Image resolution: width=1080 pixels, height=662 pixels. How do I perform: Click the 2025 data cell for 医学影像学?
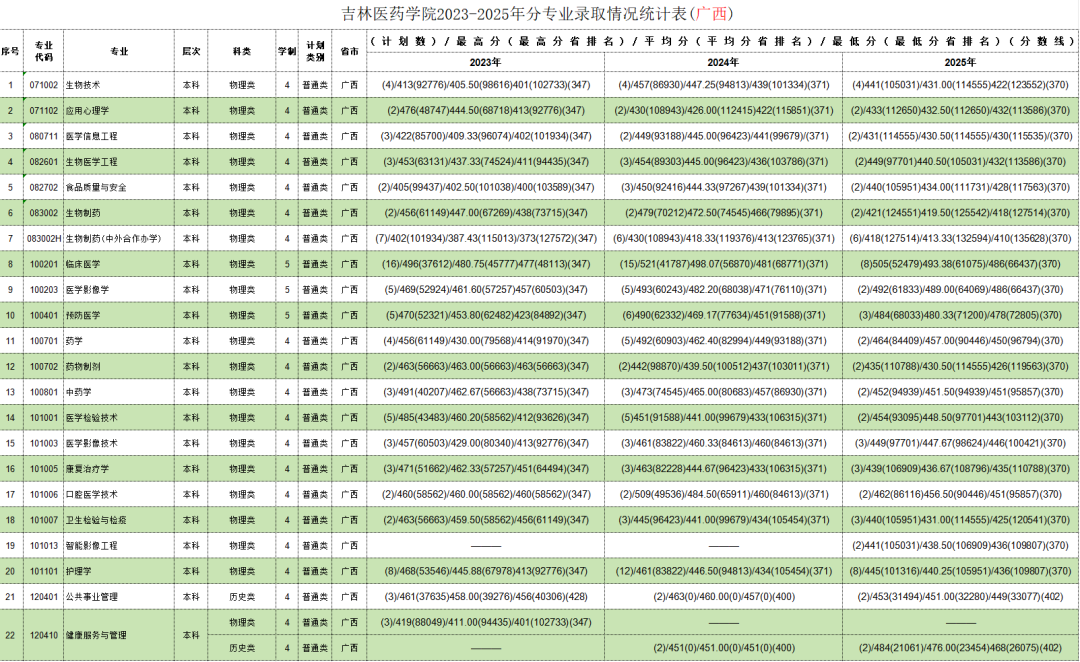(960, 290)
